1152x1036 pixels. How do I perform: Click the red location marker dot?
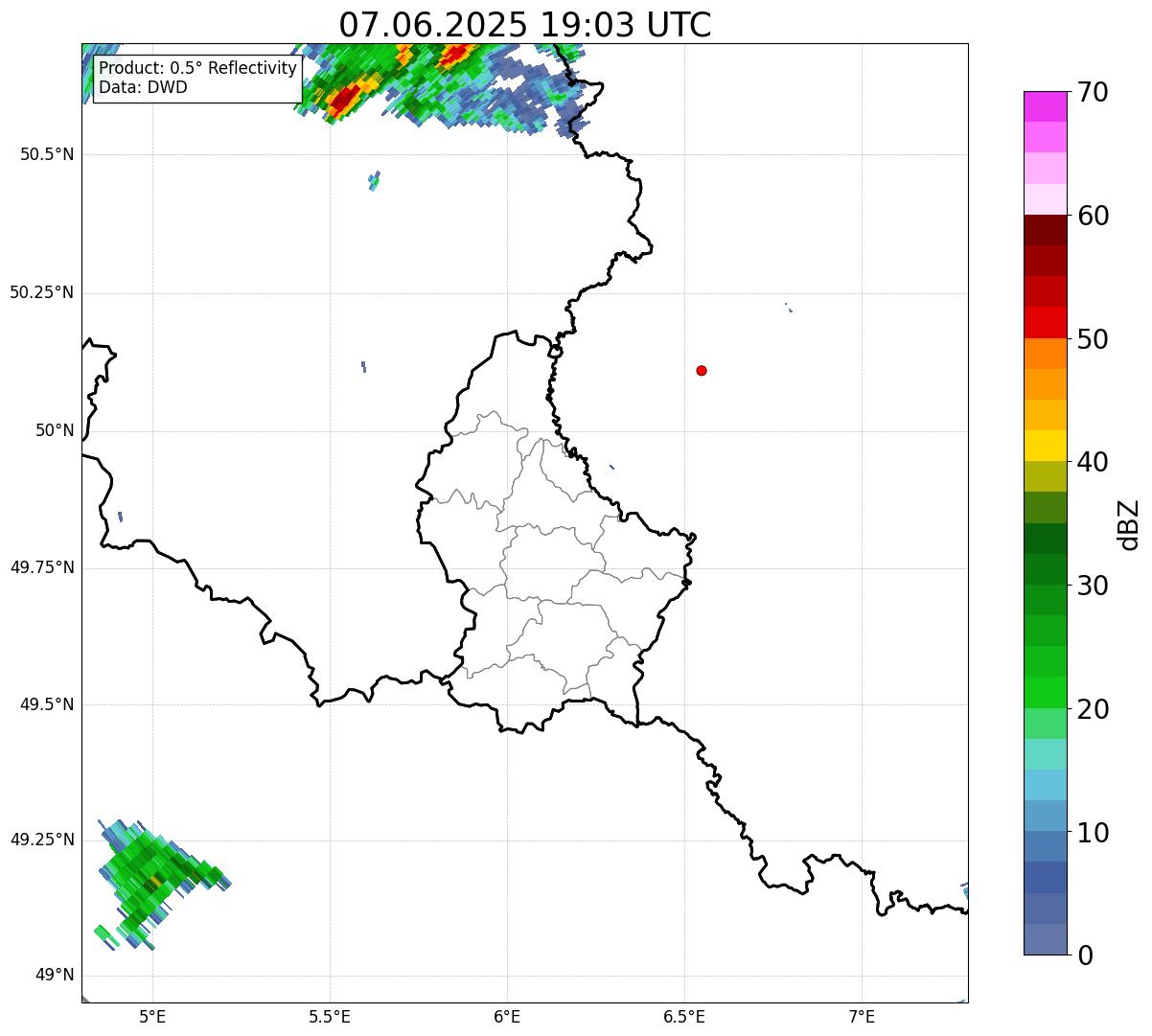coord(702,370)
